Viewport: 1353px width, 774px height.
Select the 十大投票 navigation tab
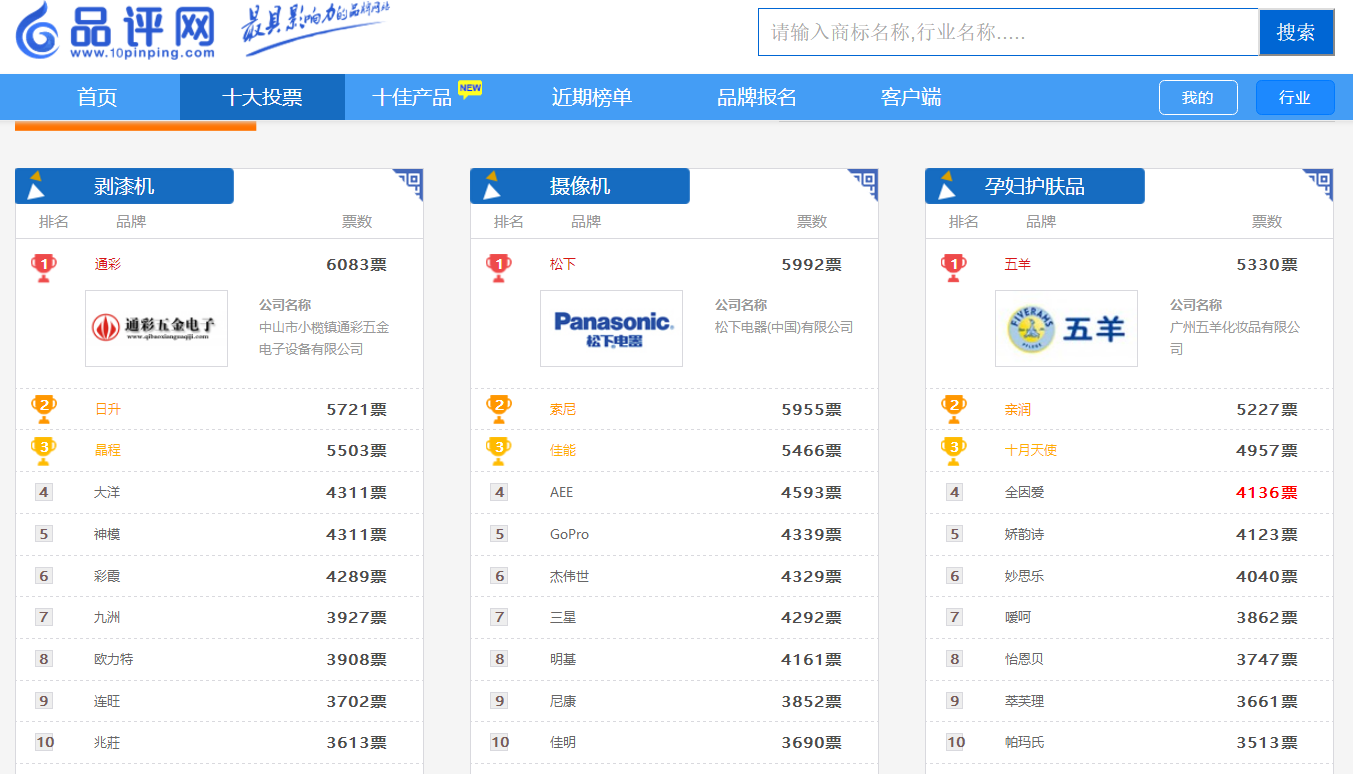point(262,97)
